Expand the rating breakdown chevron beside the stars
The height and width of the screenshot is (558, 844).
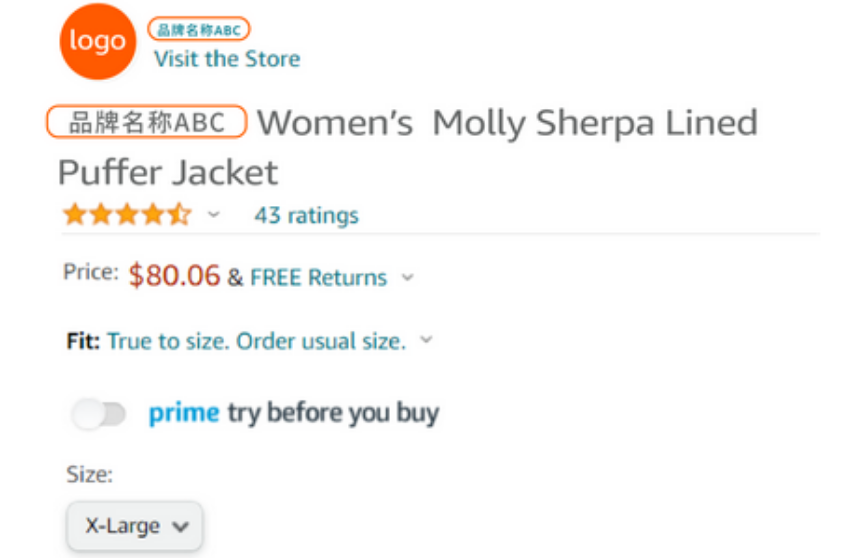point(213,215)
